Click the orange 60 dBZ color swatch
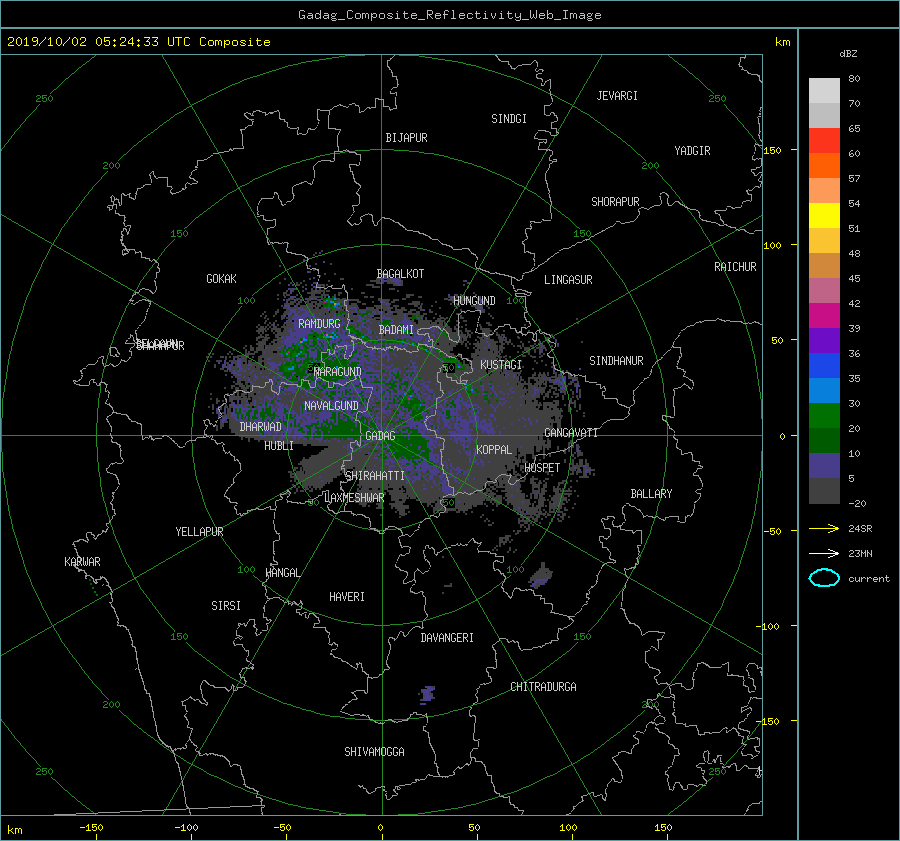 pos(824,165)
